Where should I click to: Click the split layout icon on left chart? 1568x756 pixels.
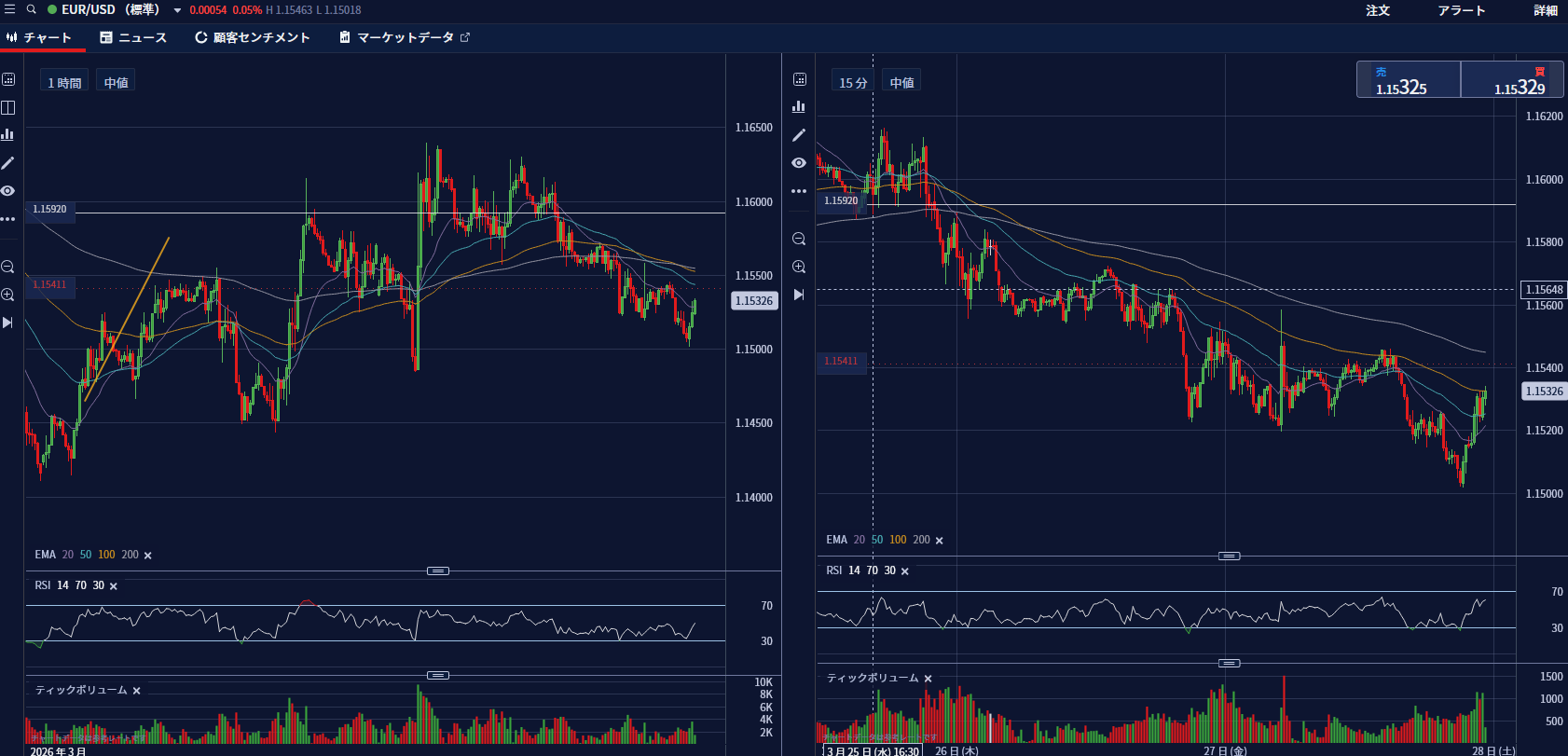tap(8, 107)
